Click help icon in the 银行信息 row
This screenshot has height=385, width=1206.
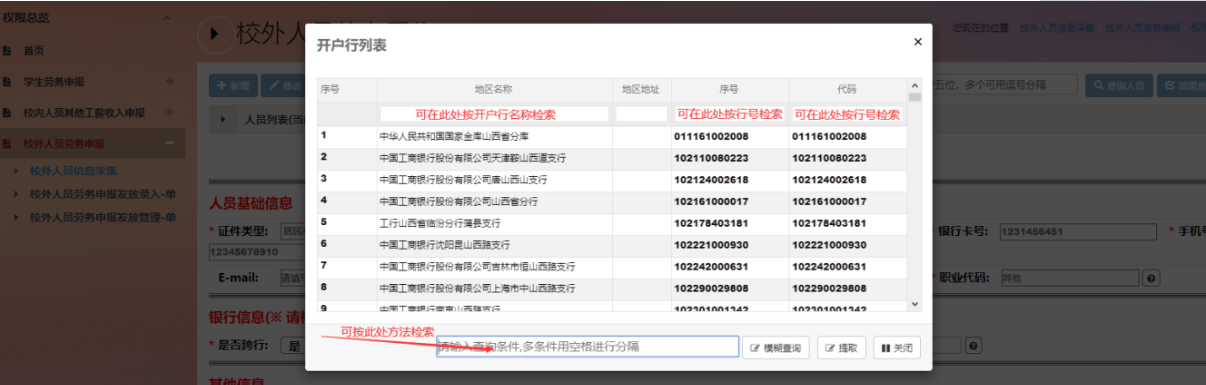973,345
